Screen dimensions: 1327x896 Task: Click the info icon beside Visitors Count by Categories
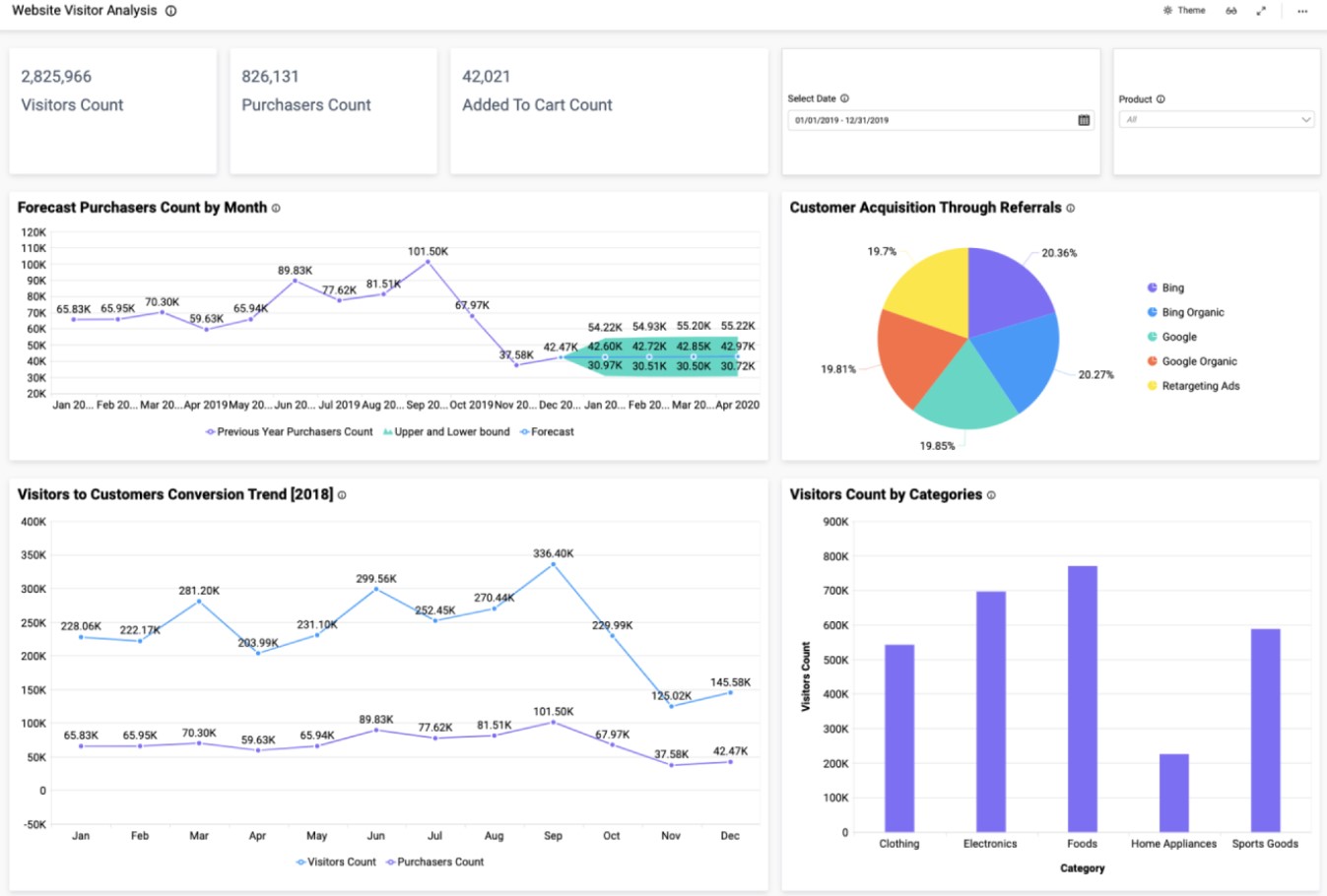click(991, 495)
